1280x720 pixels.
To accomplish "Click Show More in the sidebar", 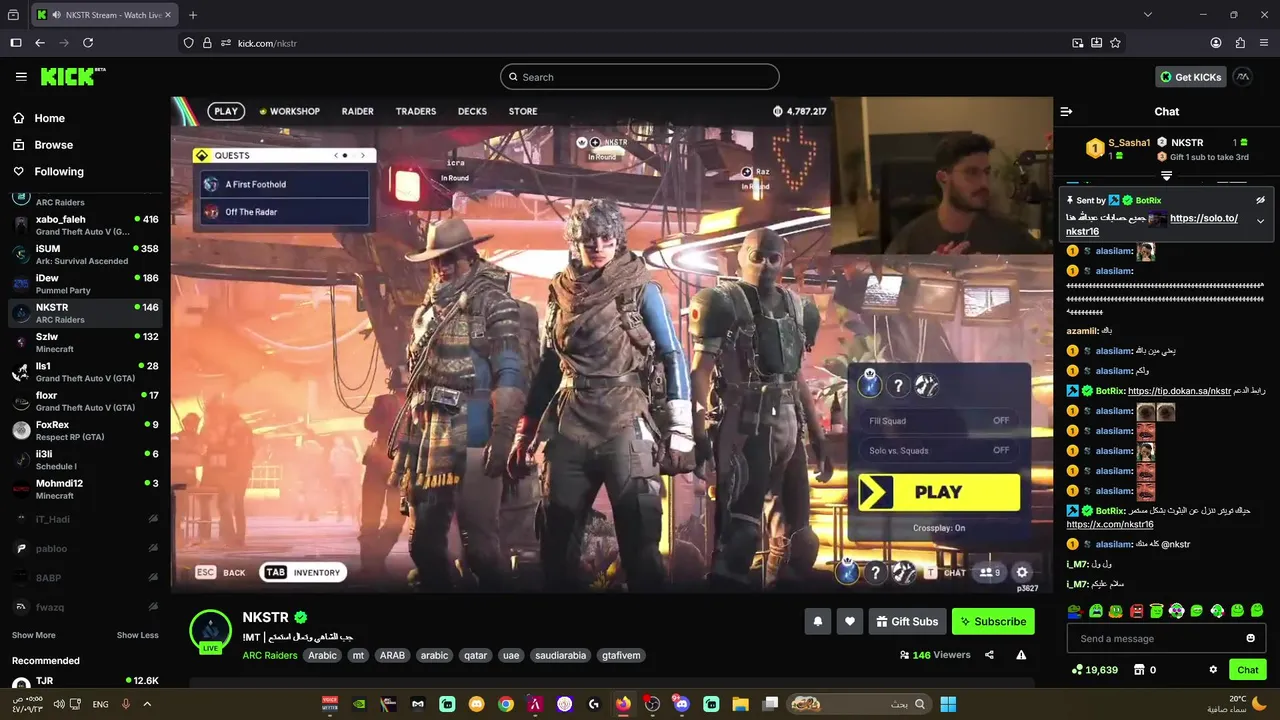I will coord(34,635).
